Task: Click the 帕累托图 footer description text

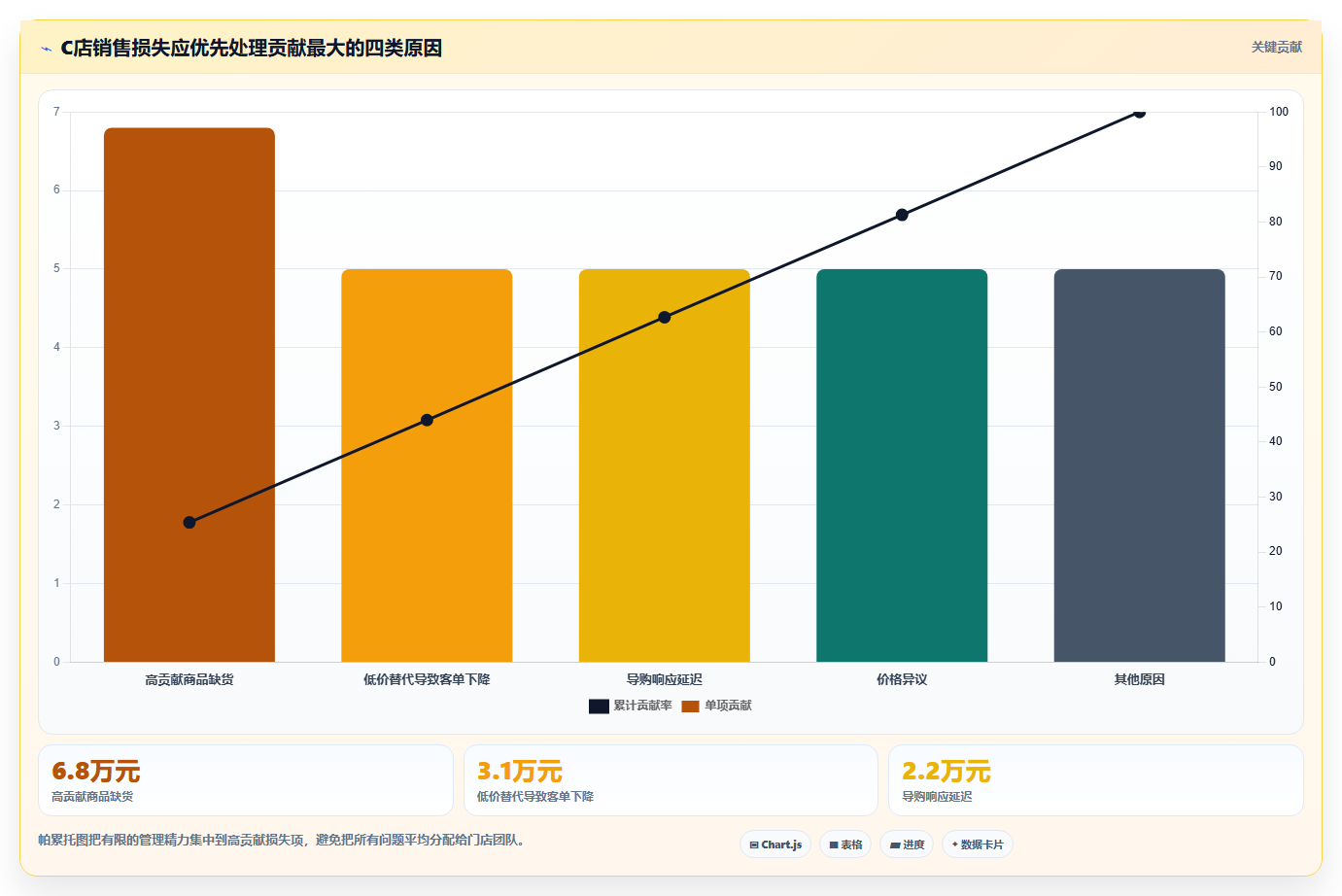Action: [x=284, y=840]
